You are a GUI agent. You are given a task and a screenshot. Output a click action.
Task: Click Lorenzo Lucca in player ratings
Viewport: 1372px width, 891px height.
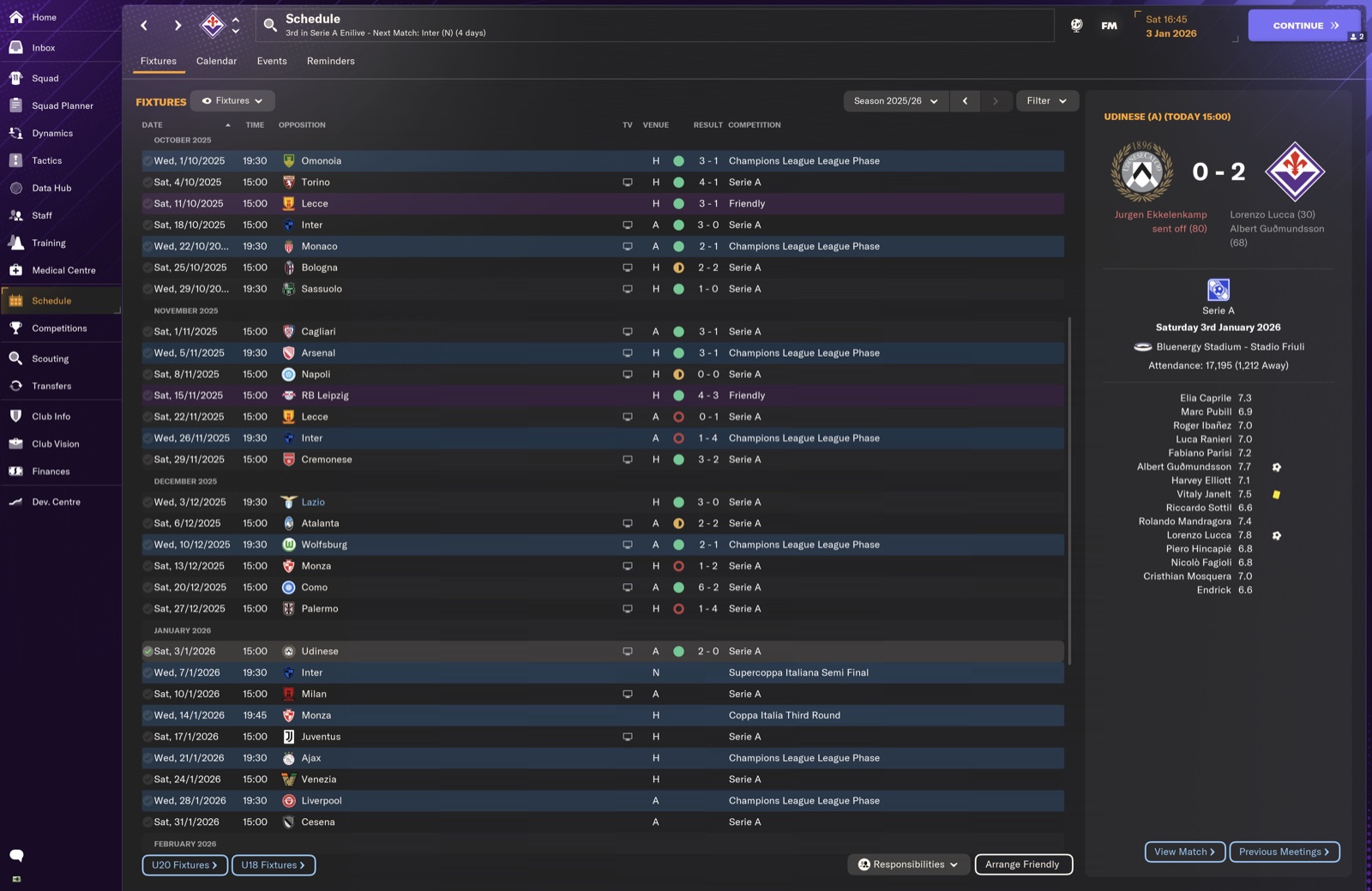[x=1199, y=535]
